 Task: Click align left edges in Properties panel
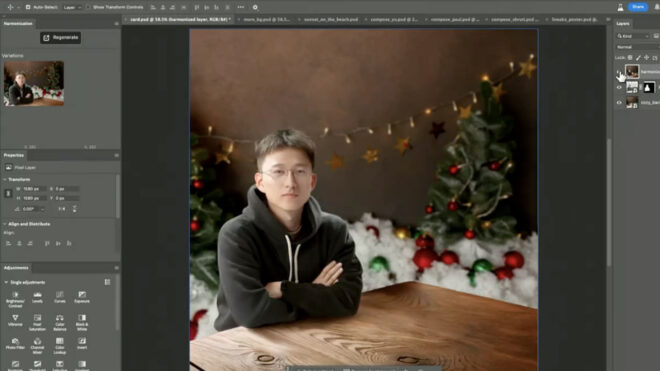[x=8, y=243]
